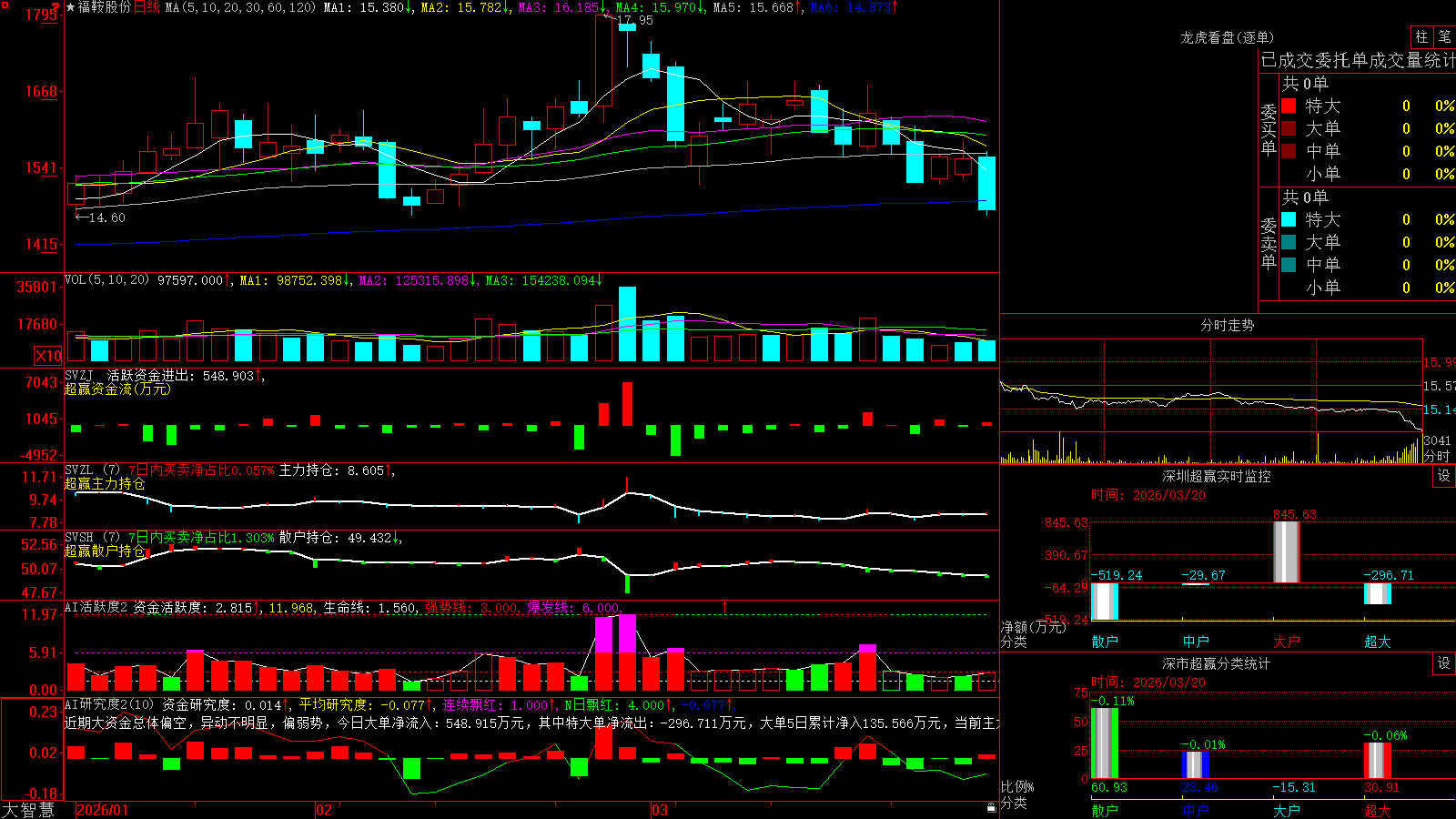Click the cyan 特大 sell order swatch
Image resolution: width=1456 pixels, height=819 pixels.
coord(1289,219)
